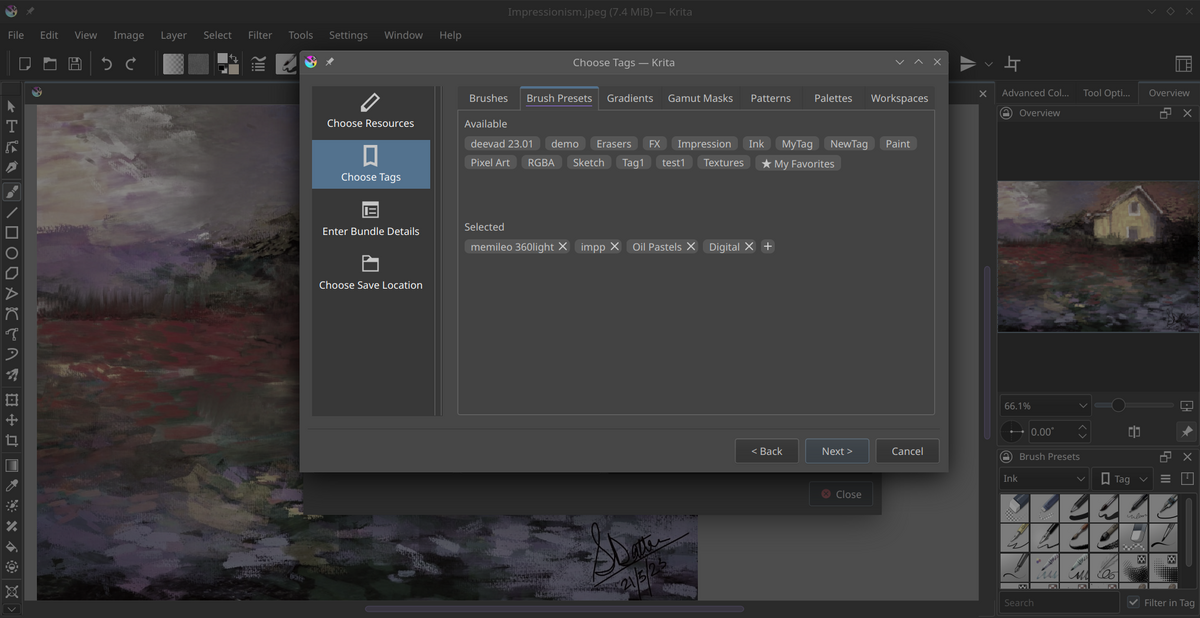Open the Choose Workspace icon
This screenshot has height=618, width=1200.
pos(1183,64)
